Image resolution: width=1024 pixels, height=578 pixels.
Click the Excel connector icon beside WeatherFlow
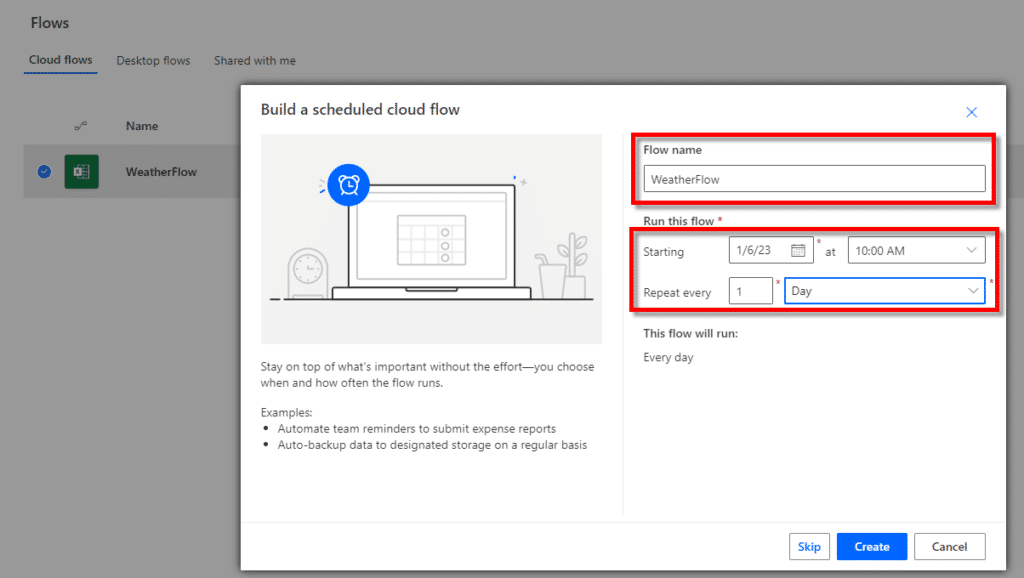point(81,171)
